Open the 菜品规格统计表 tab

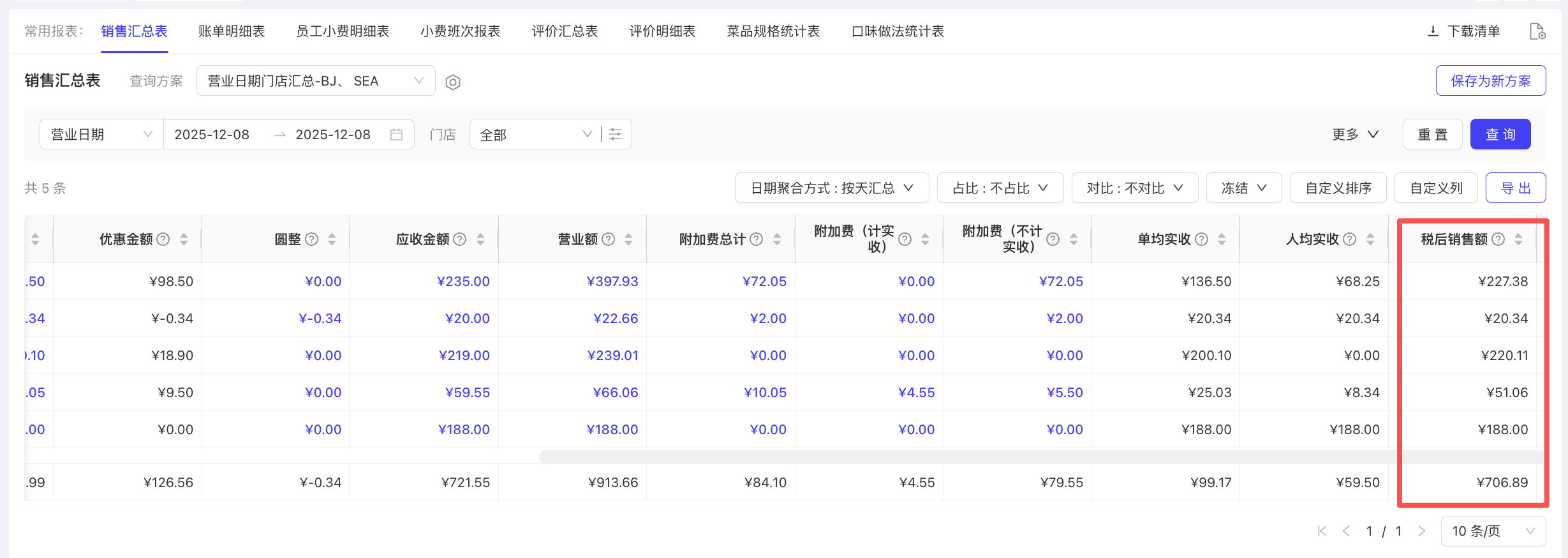coord(773,31)
